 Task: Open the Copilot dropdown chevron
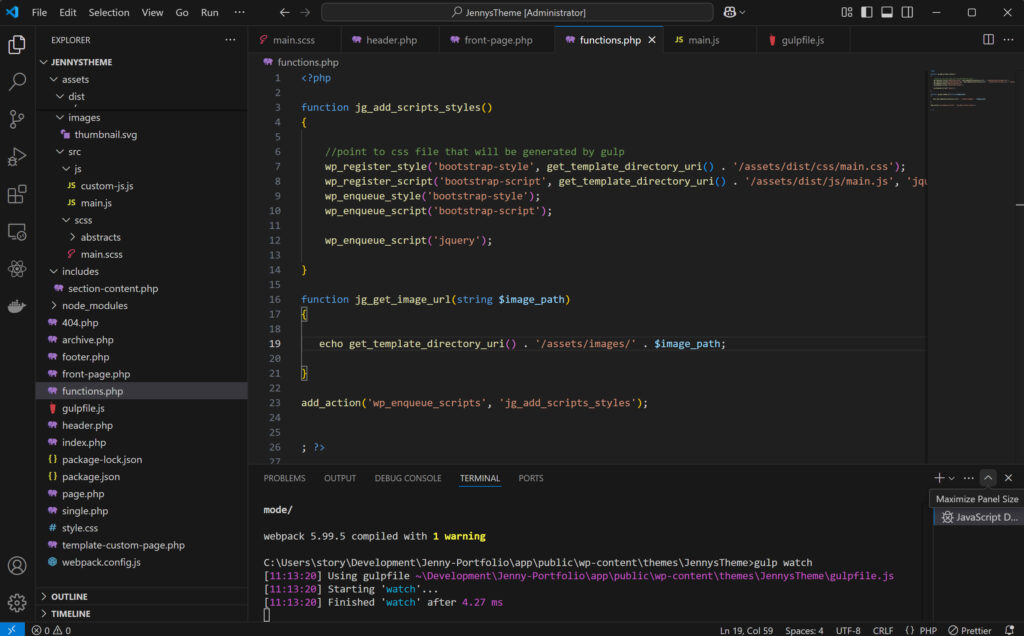coord(743,12)
